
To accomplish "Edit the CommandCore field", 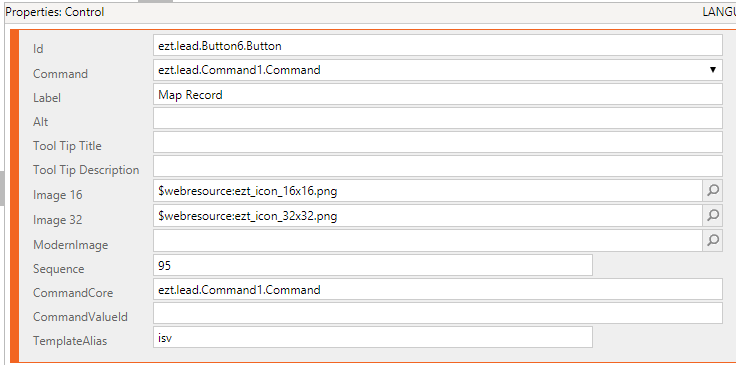I will (x=437, y=289).
